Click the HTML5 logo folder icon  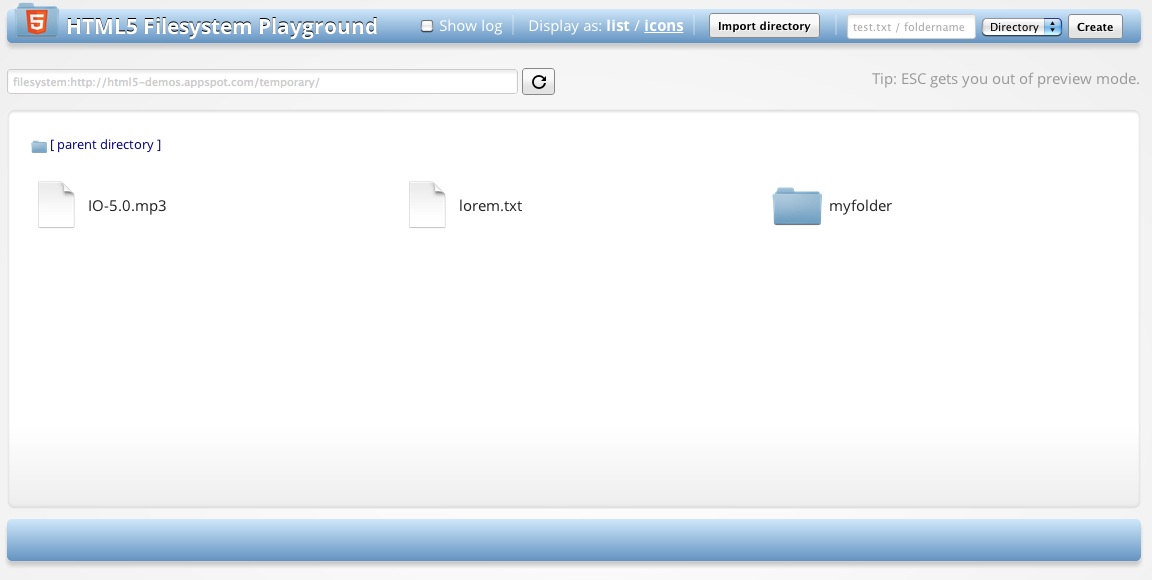(x=37, y=20)
